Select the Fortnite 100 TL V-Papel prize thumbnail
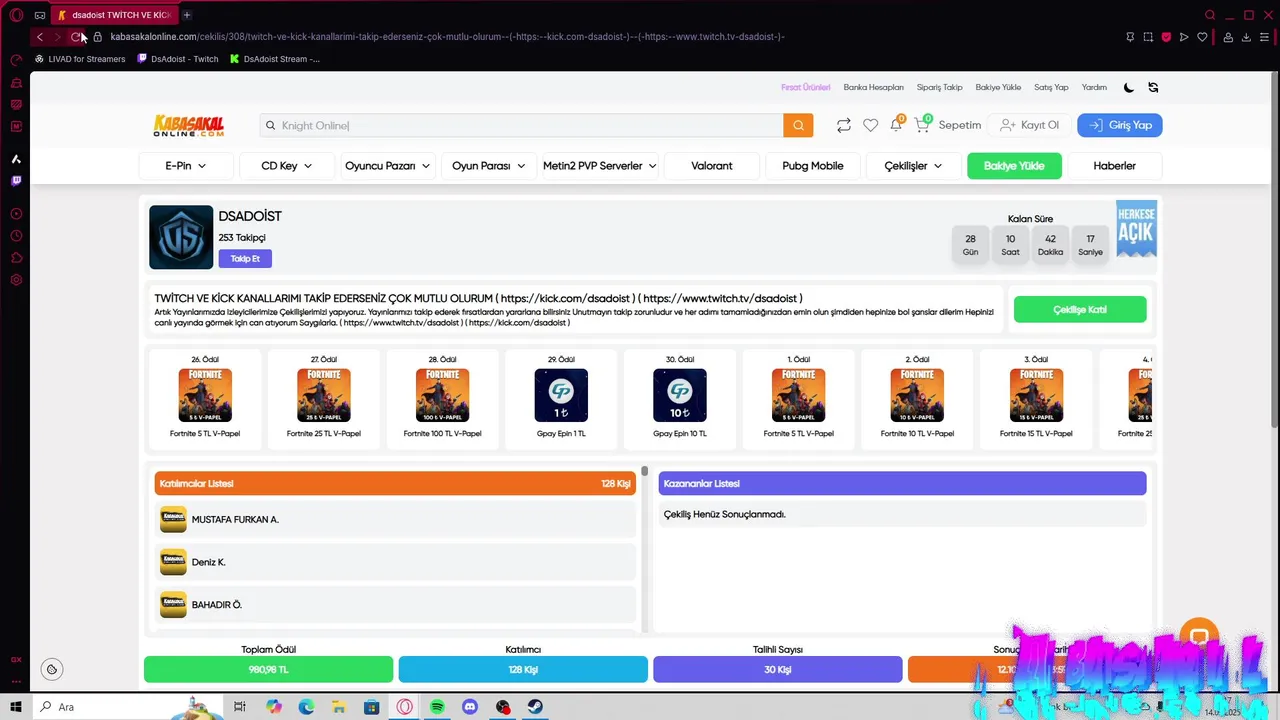The width and height of the screenshot is (1280, 720). (442, 395)
